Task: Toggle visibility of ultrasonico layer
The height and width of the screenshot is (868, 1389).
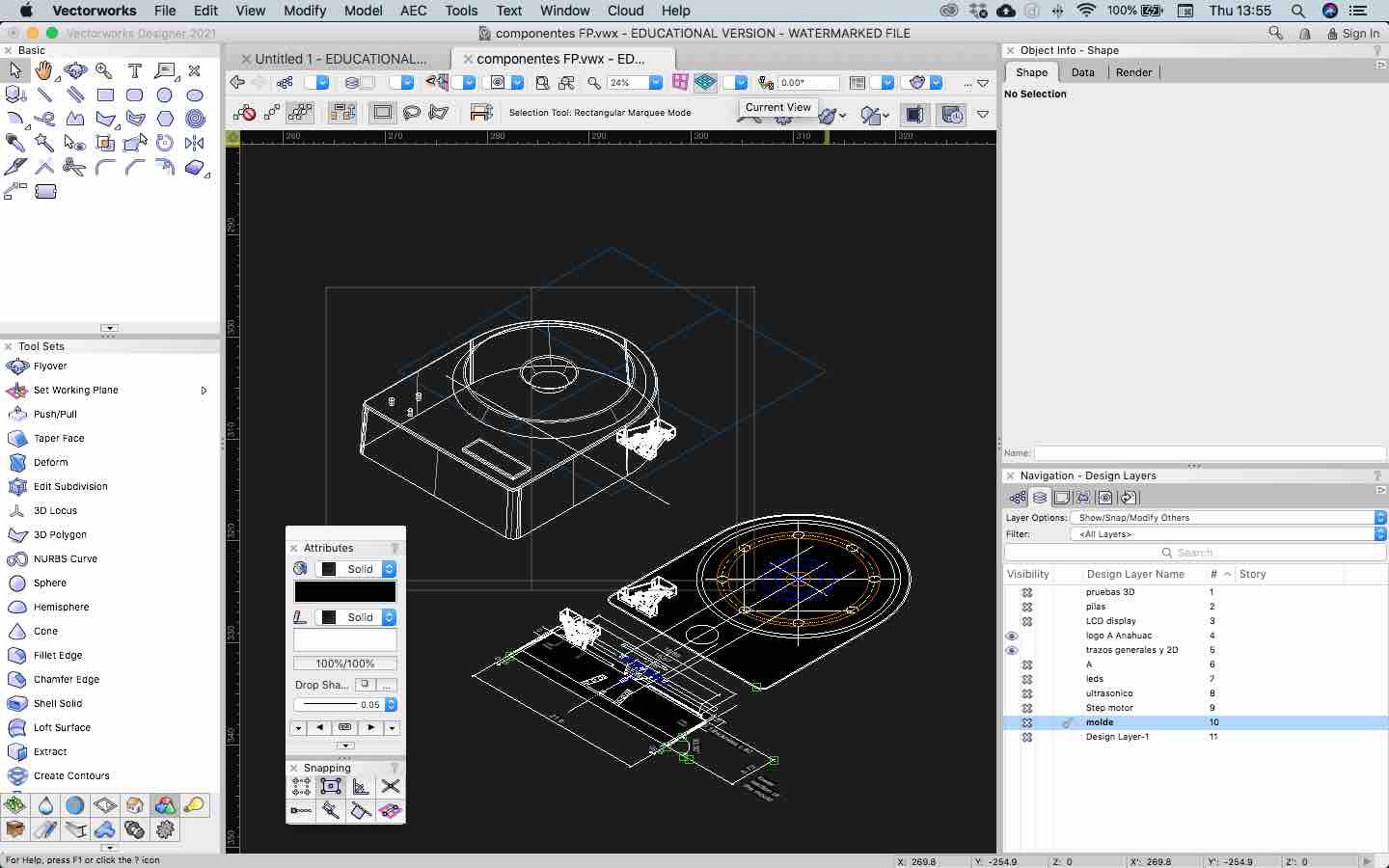Action: click(1027, 693)
